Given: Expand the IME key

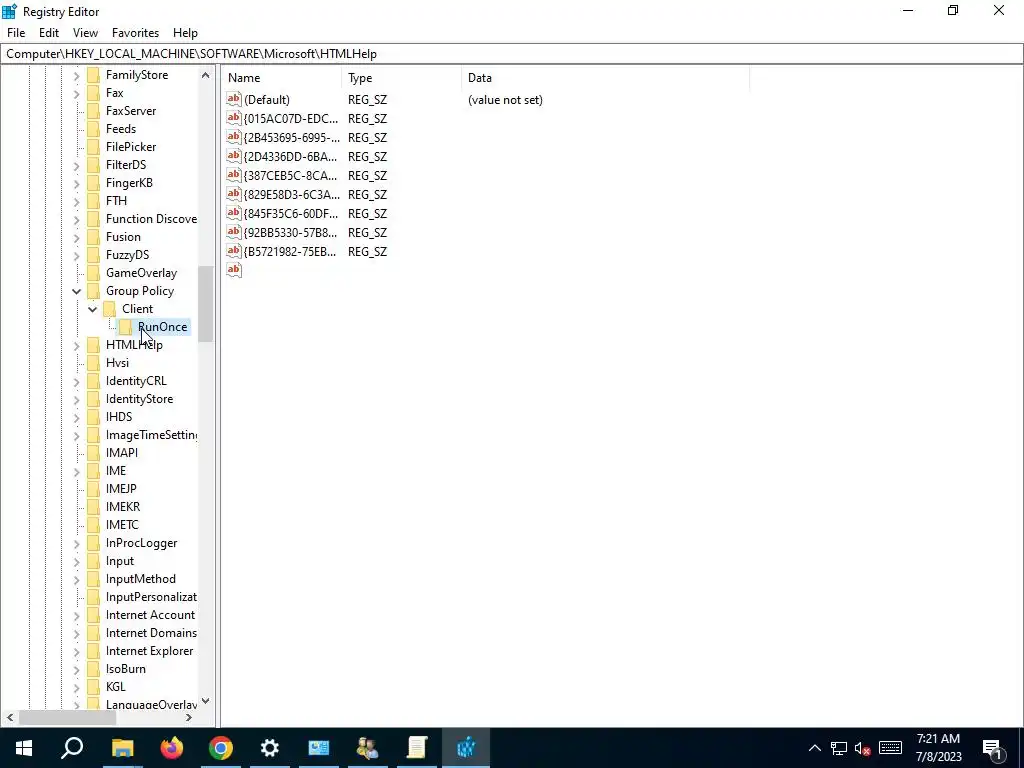Looking at the screenshot, I should tap(76, 472).
